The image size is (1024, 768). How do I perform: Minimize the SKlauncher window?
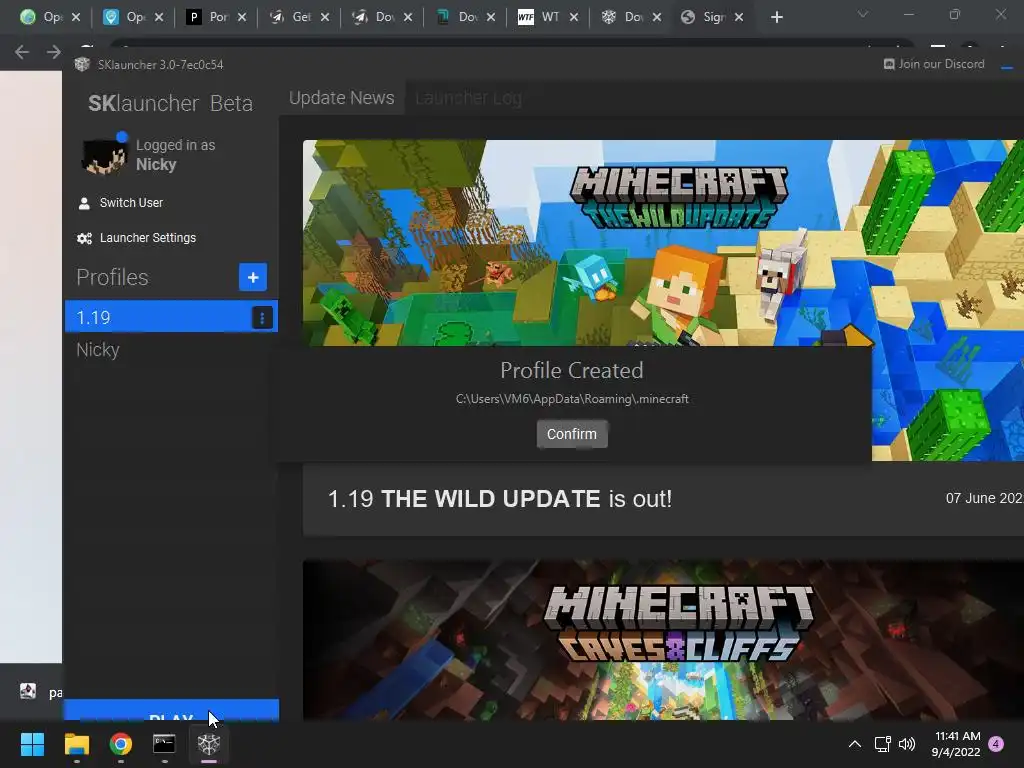click(x=1006, y=65)
